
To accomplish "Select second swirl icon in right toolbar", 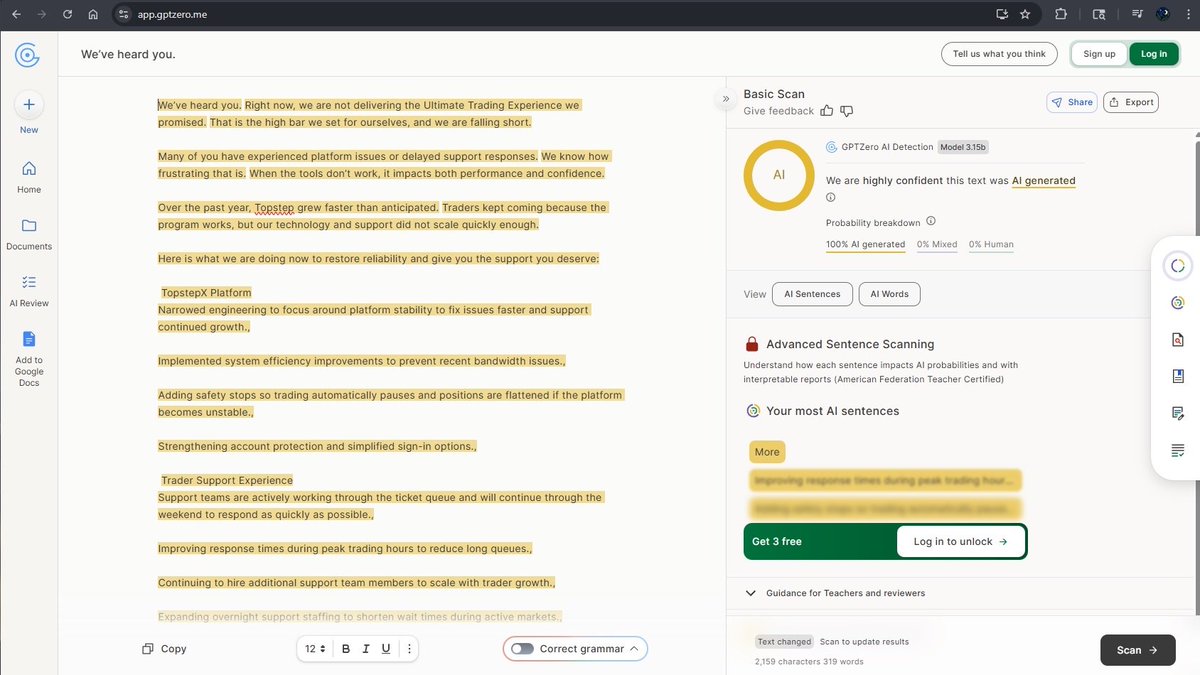I will click(1178, 302).
